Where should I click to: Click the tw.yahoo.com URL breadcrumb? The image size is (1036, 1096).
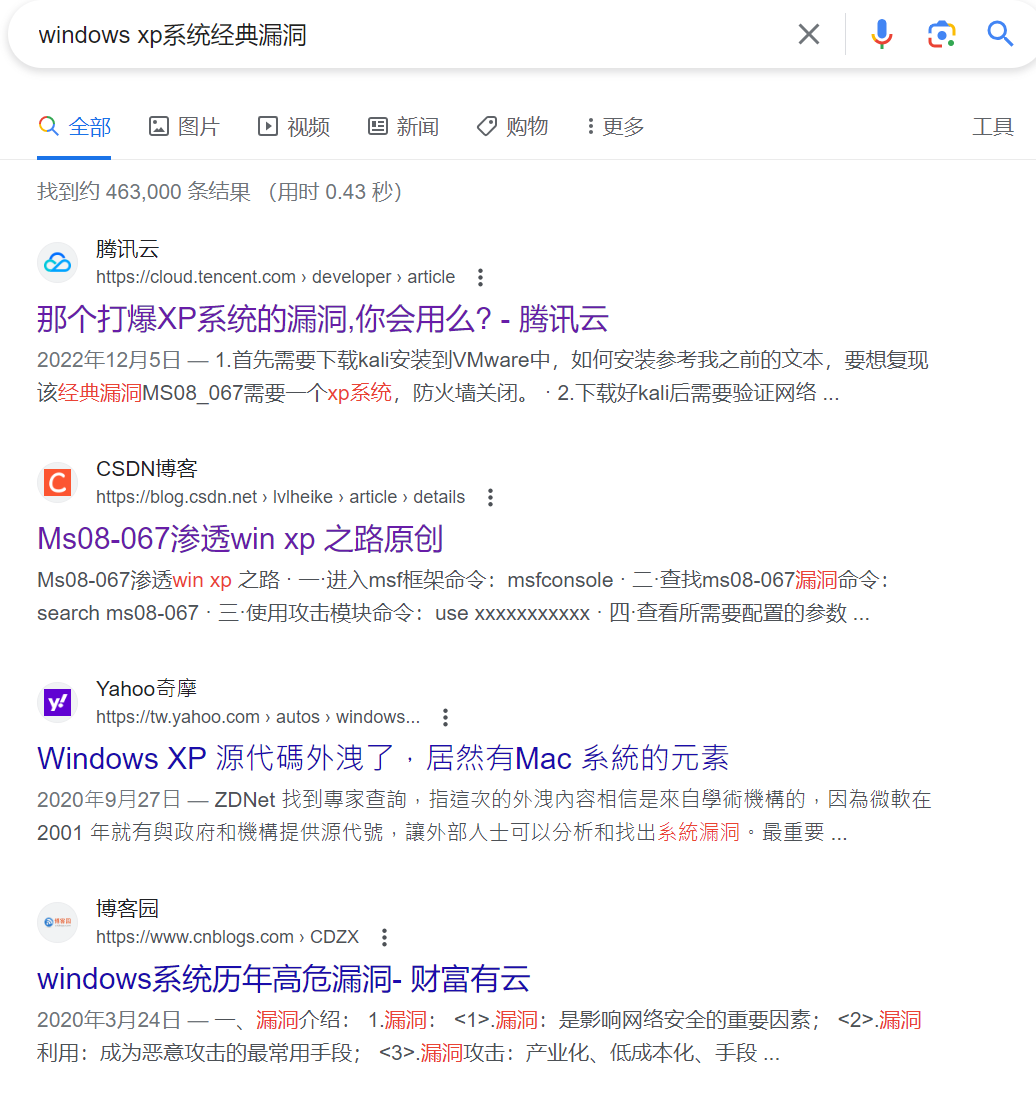pos(258,717)
